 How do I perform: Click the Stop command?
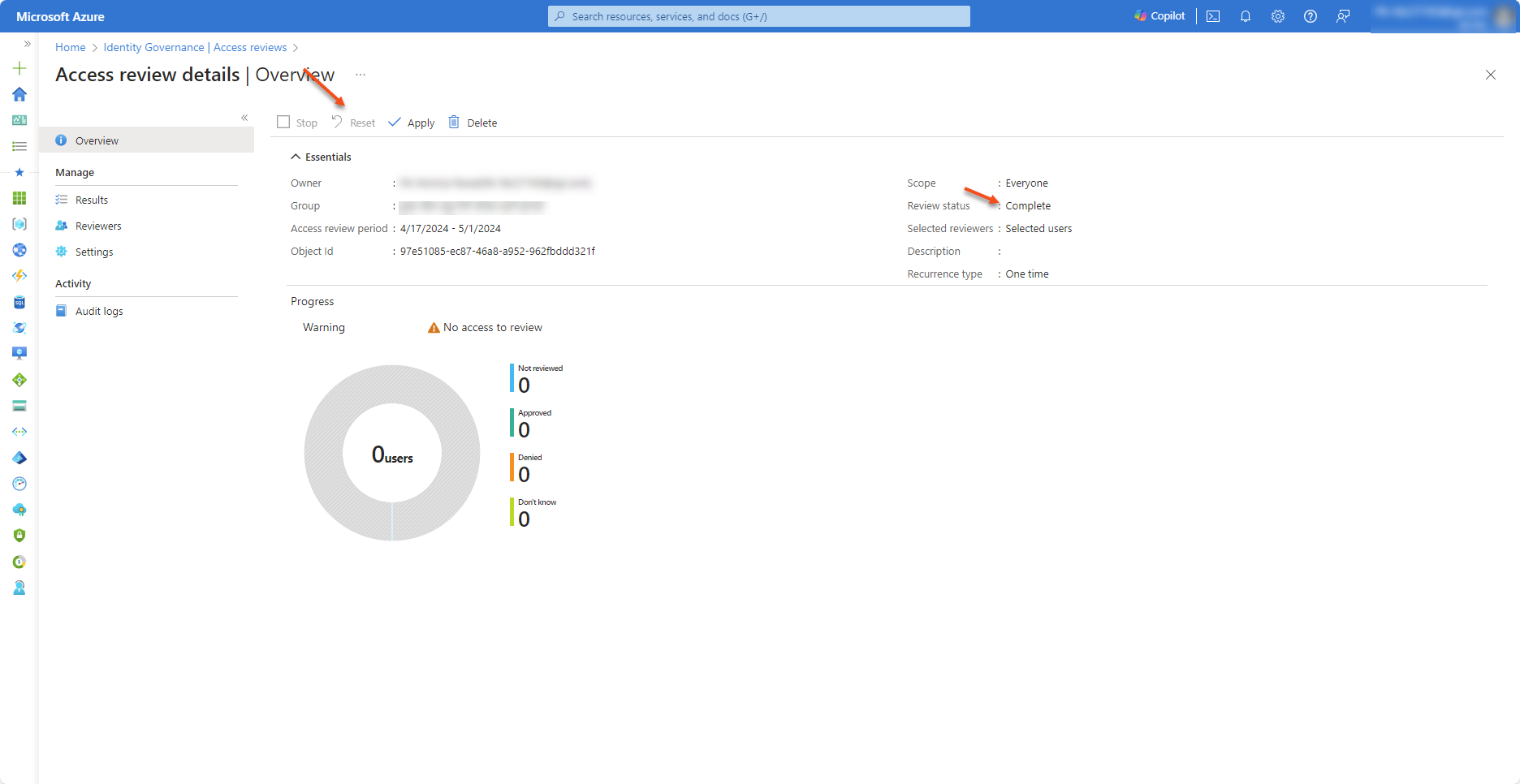pyautogui.click(x=297, y=123)
